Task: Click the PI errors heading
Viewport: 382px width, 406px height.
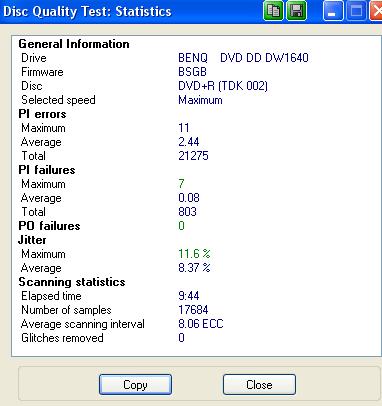Action: [x=42, y=114]
